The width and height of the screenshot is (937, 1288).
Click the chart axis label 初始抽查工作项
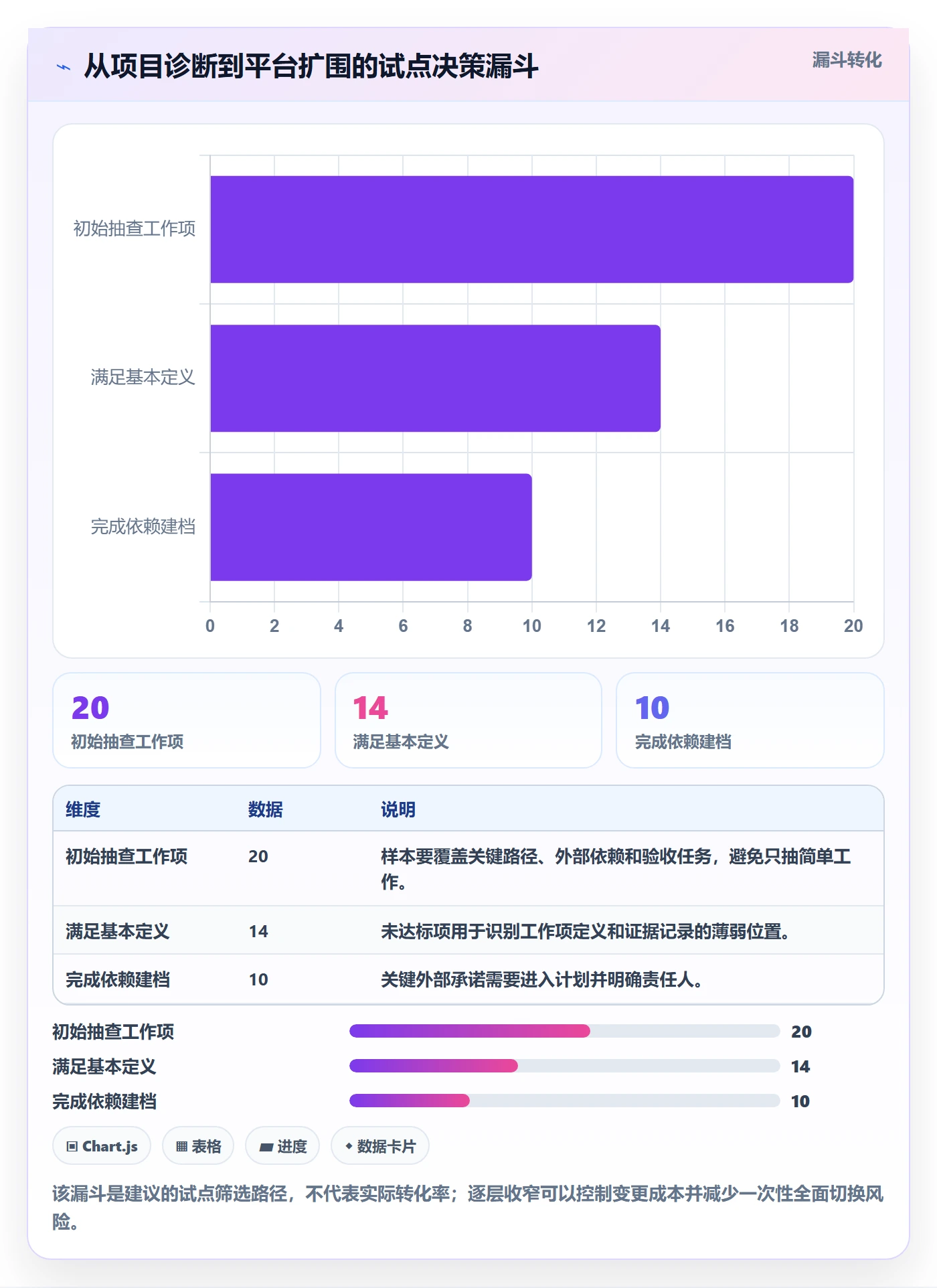pyautogui.click(x=135, y=229)
